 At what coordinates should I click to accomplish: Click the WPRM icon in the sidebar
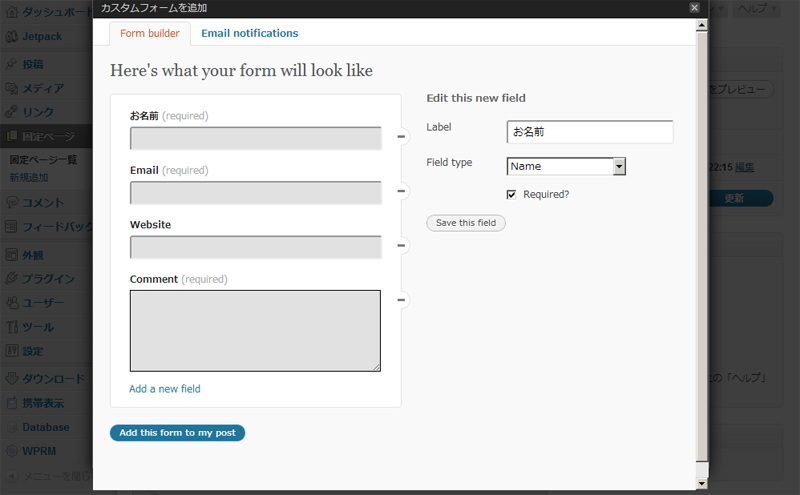11,451
